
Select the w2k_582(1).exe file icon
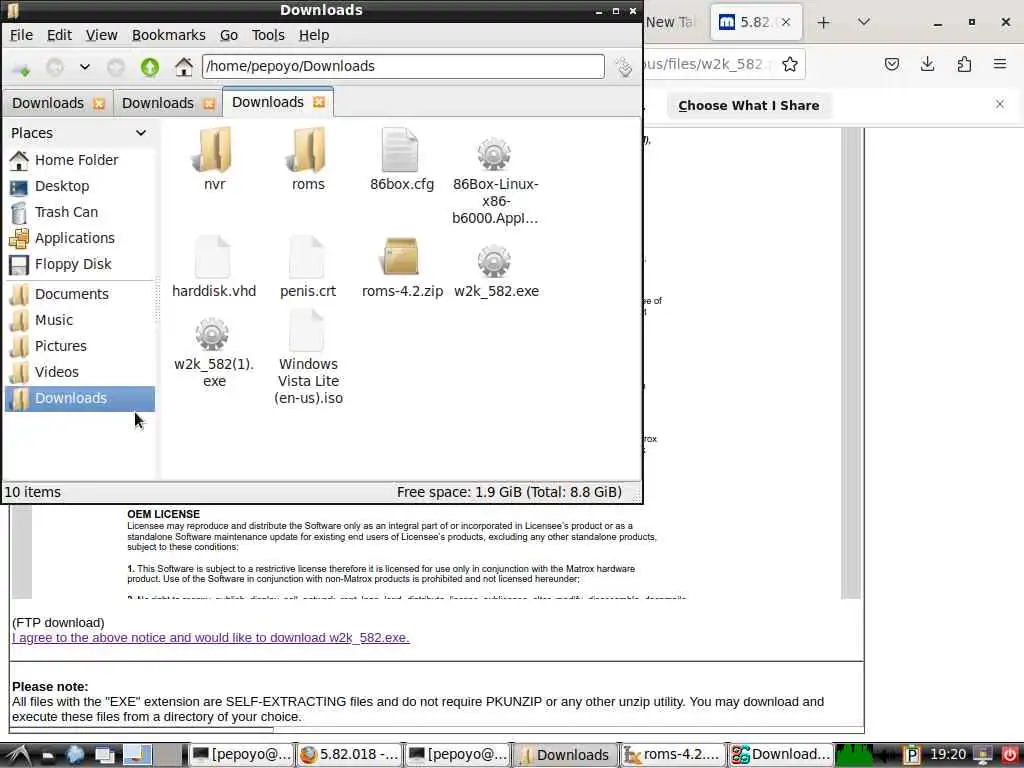click(x=212, y=334)
